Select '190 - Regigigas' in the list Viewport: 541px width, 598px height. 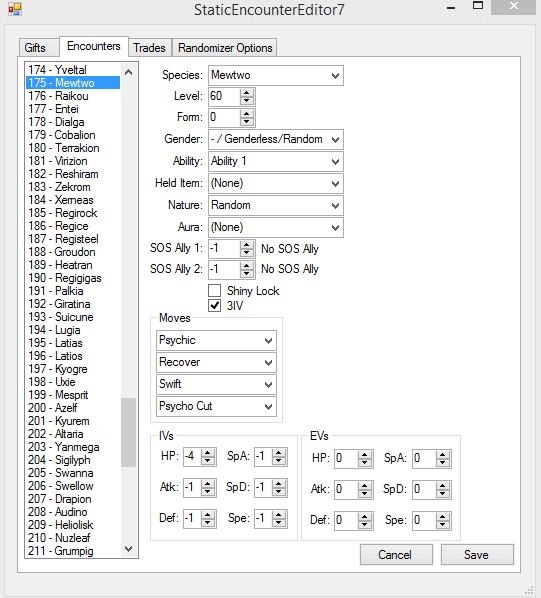[73, 278]
